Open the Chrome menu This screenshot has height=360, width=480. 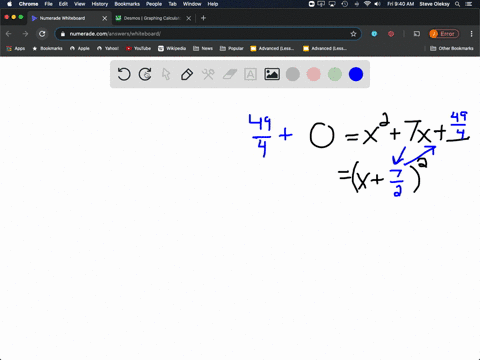[28, 4]
